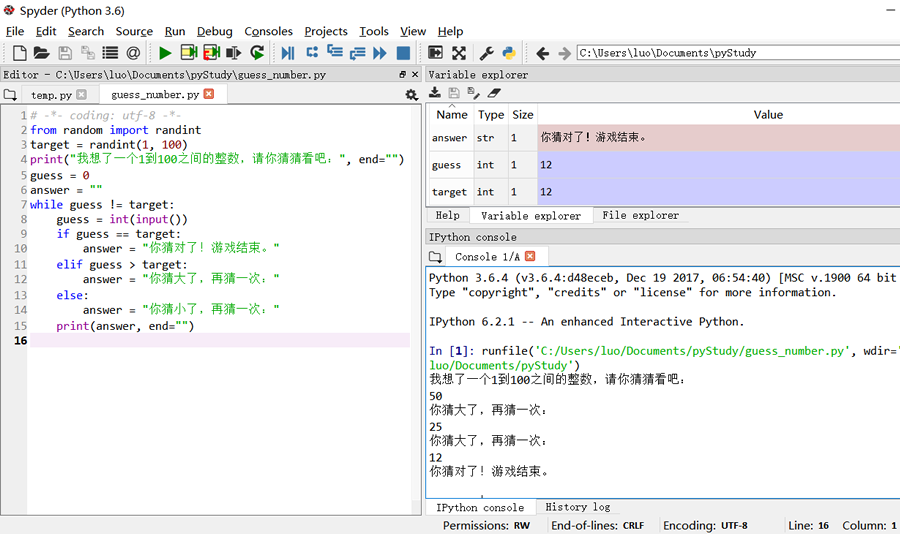Close the Console 1/A tab
The height and width of the screenshot is (534, 900).
click(530, 256)
